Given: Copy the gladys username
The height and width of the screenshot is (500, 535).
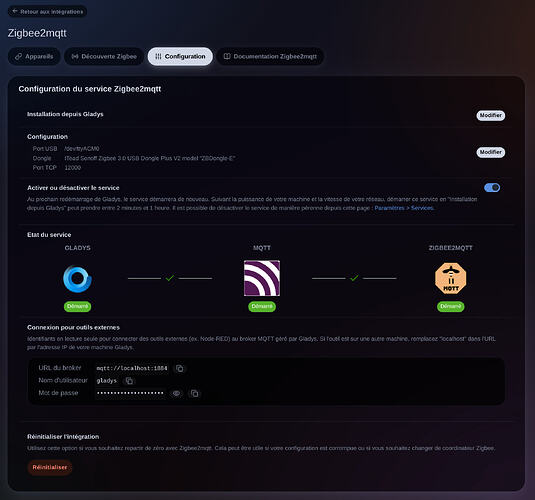Looking at the screenshot, I should (129, 381).
